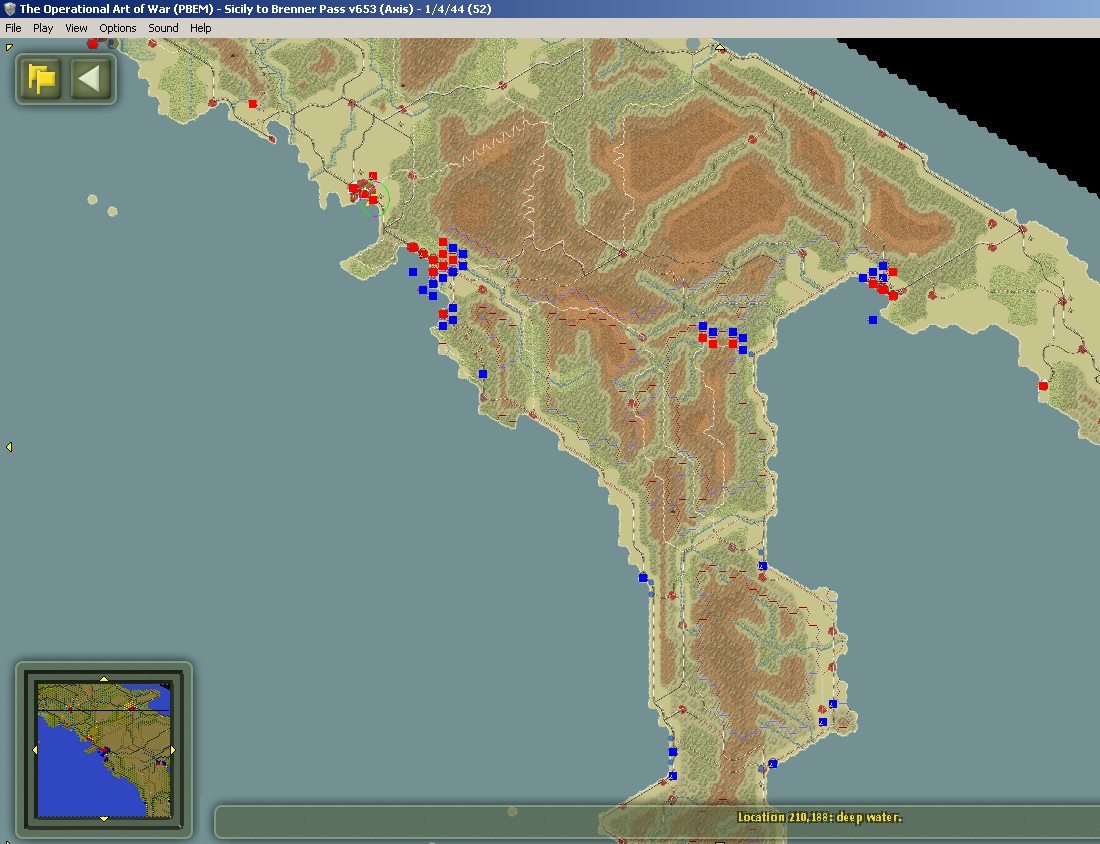Screen dimensions: 1100x844
Task: Click the yellow double-flags button
Action: pyautogui.click(x=41, y=79)
